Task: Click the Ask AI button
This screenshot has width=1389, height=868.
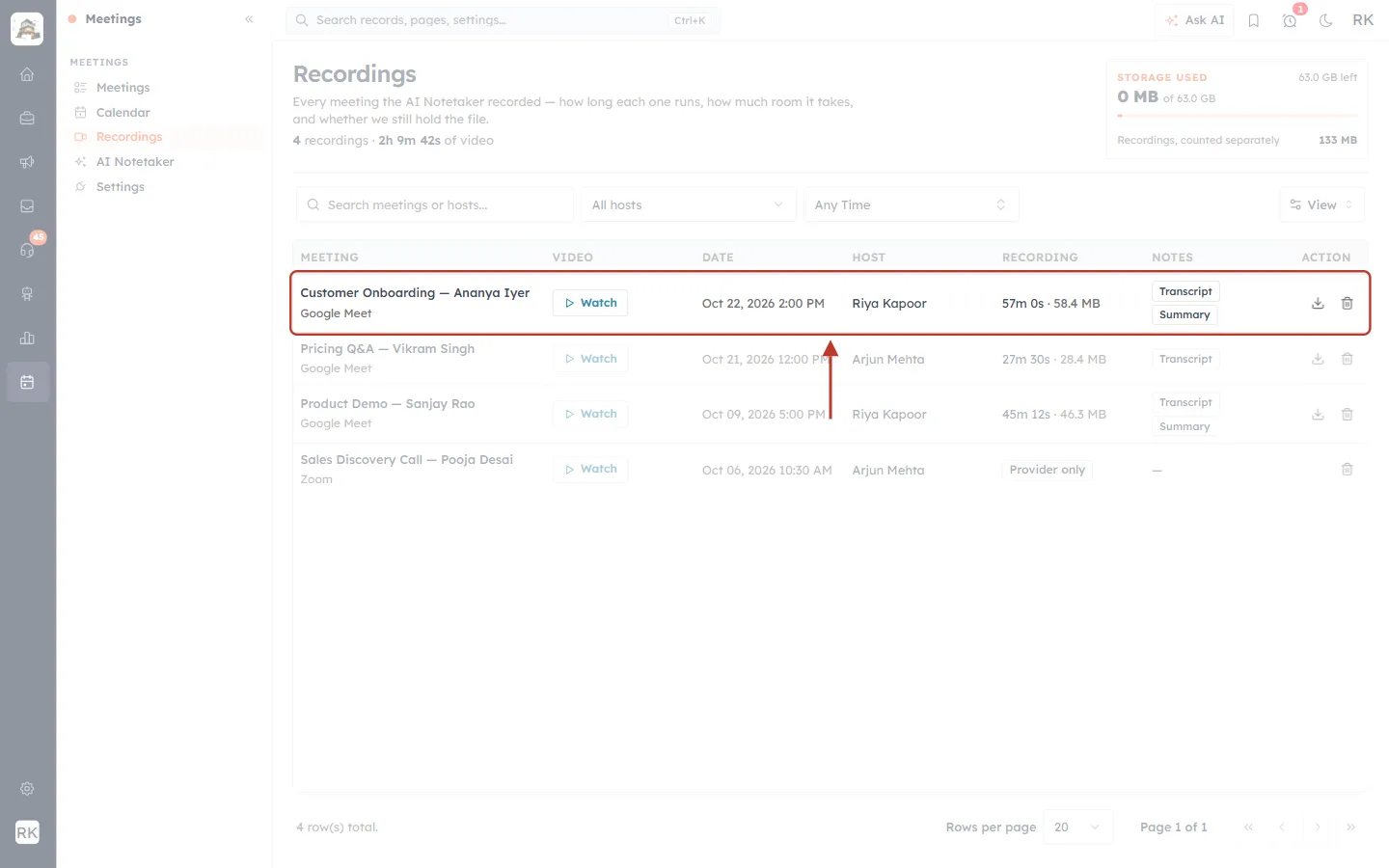Action: coord(1194,20)
